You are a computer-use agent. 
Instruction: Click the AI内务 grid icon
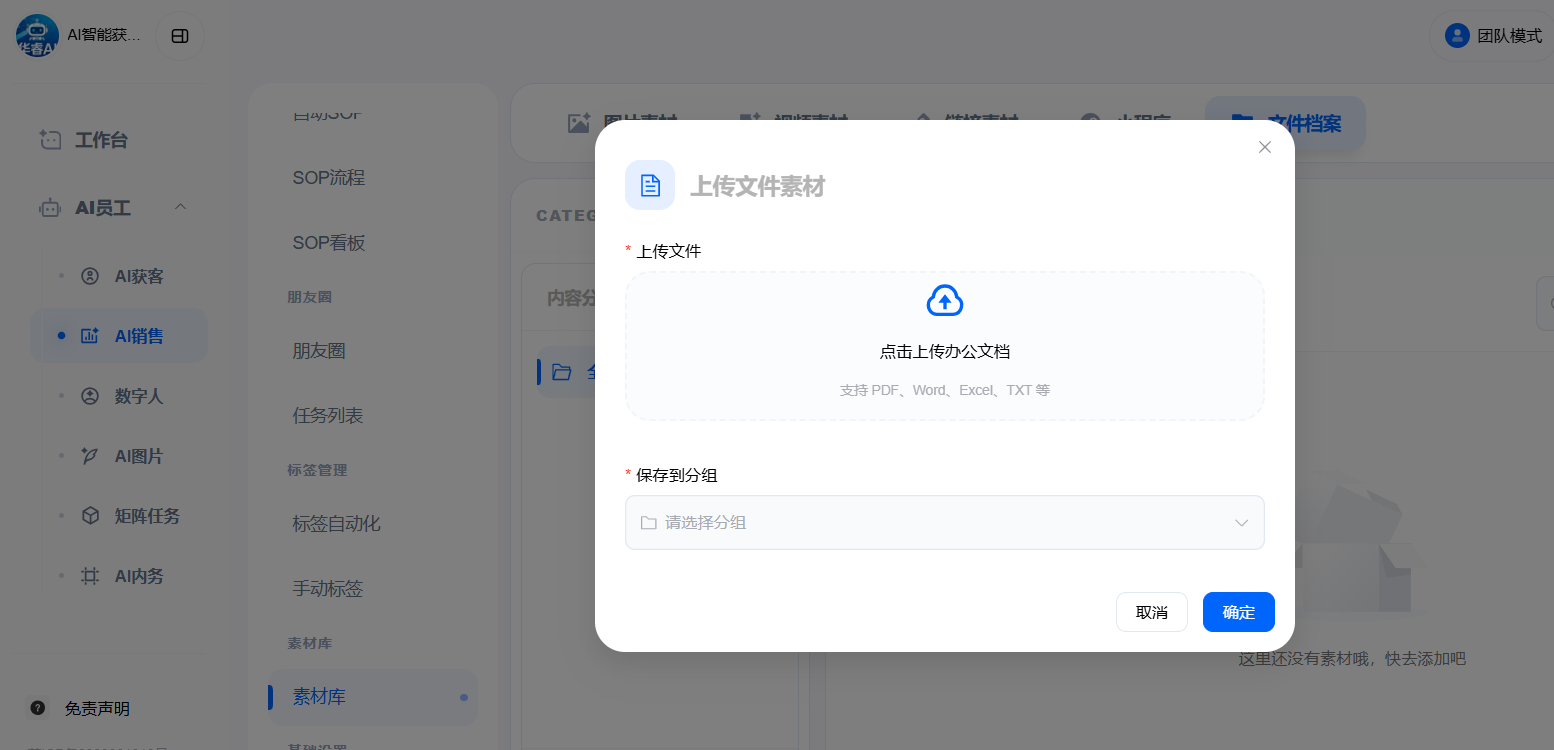click(90, 576)
